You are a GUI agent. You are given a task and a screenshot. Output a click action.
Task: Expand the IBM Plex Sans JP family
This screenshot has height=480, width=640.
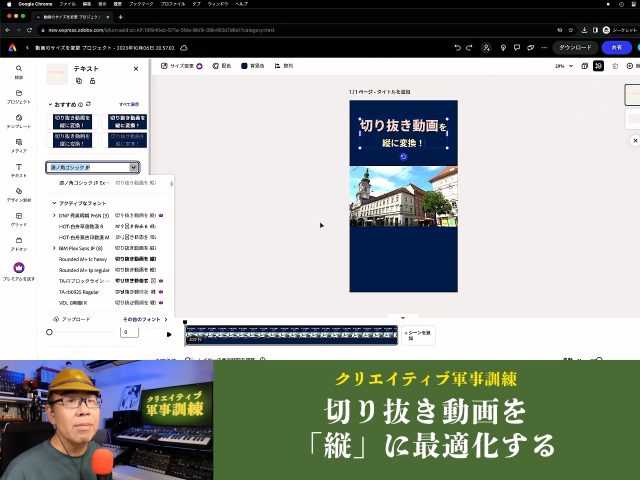point(54,248)
